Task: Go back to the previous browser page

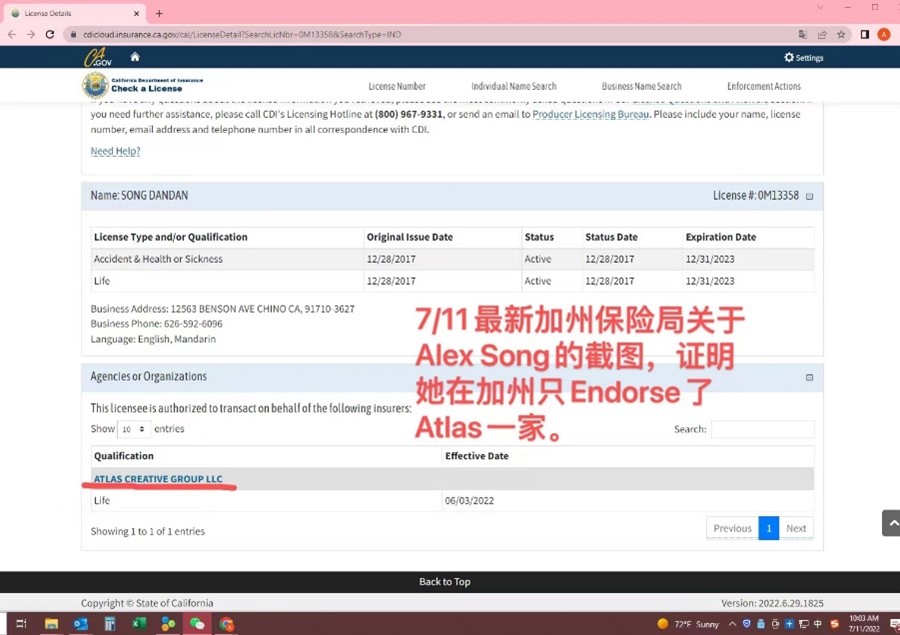Action: 12,34
